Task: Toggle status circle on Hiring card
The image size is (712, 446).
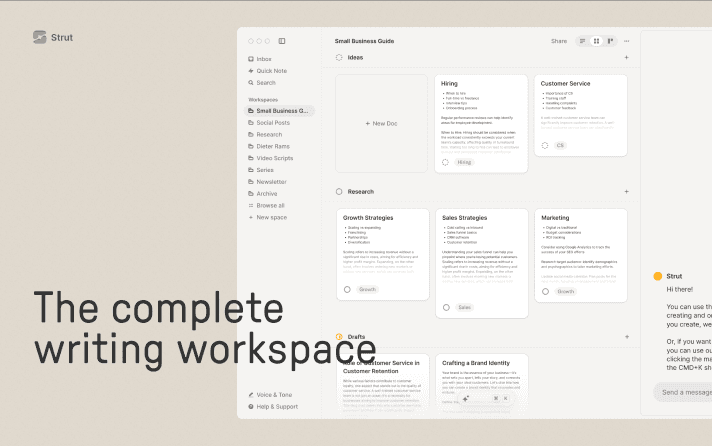Action: [445, 162]
